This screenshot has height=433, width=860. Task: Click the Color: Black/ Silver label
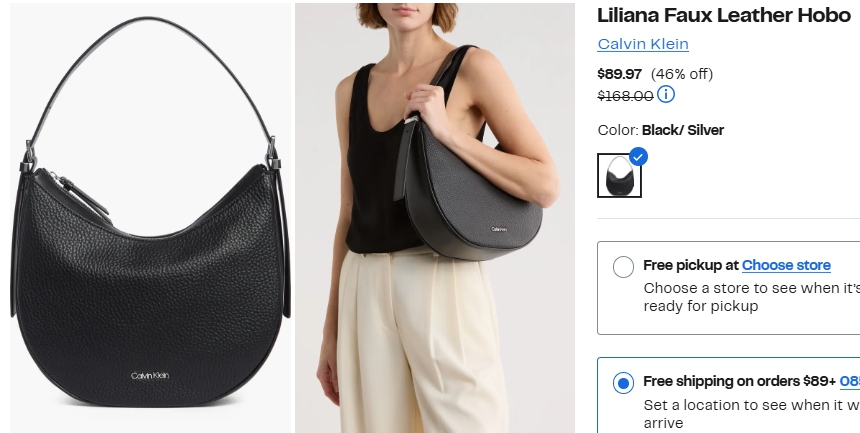coord(661,130)
